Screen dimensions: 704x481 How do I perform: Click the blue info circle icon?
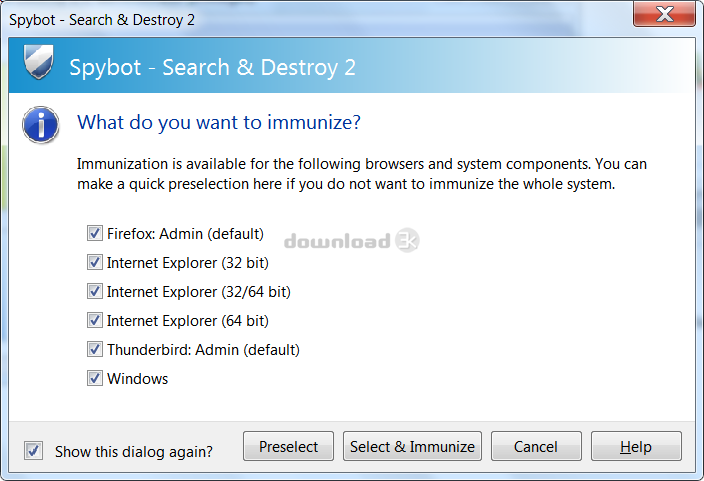coord(41,125)
